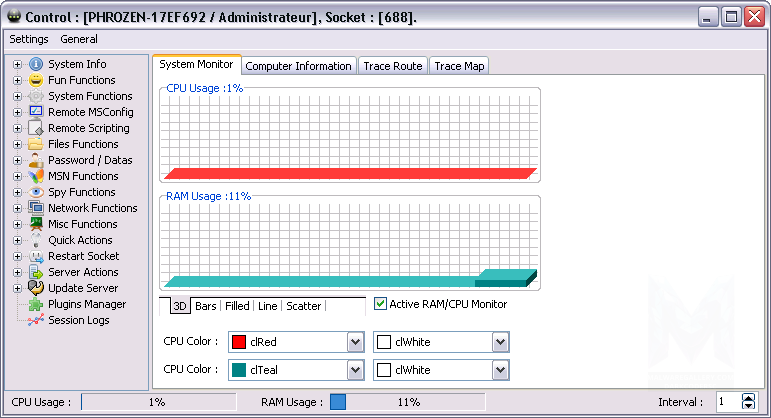
Task: Click the Spy Functions eye icon
Action: pos(36,192)
